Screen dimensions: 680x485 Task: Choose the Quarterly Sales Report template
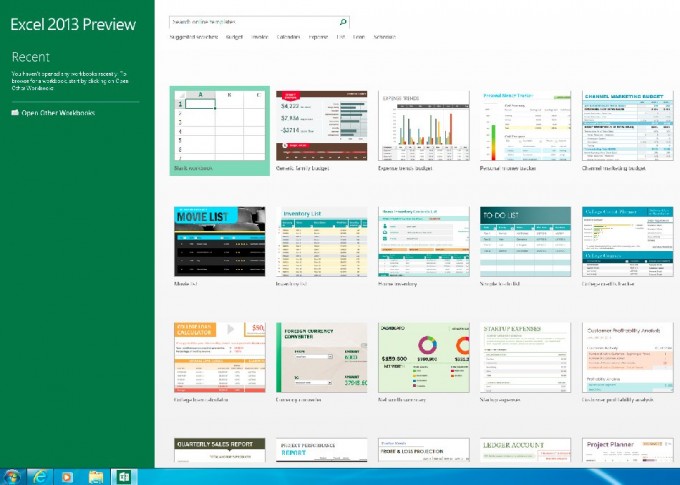tap(219, 450)
